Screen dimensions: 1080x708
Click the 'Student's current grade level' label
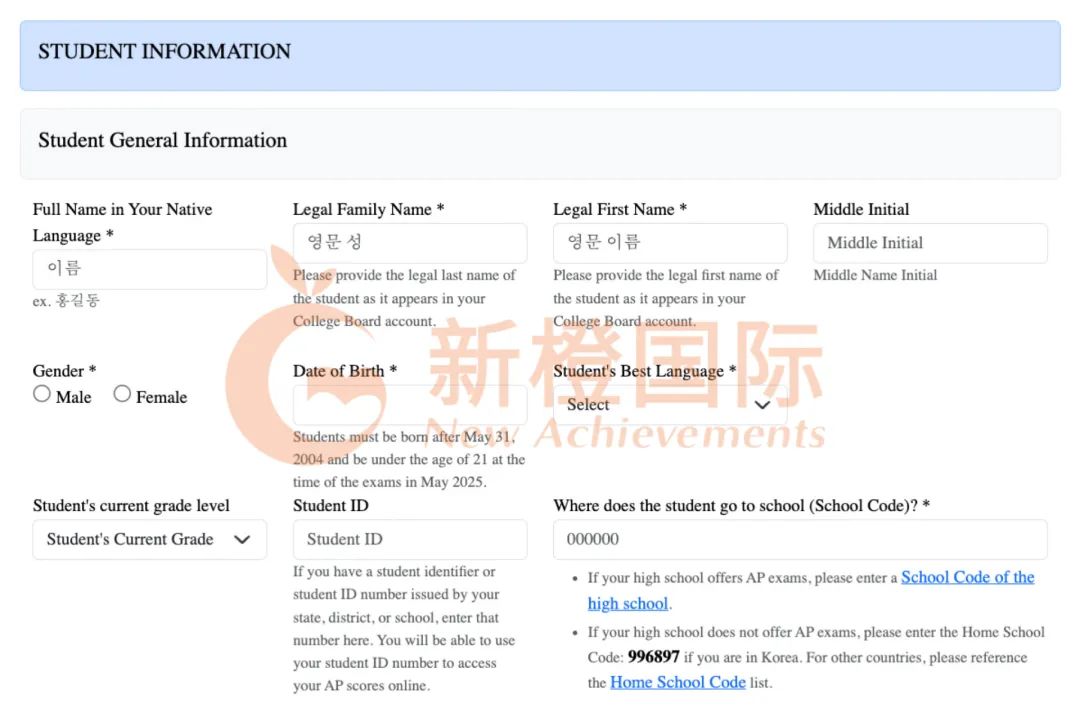coord(131,506)
